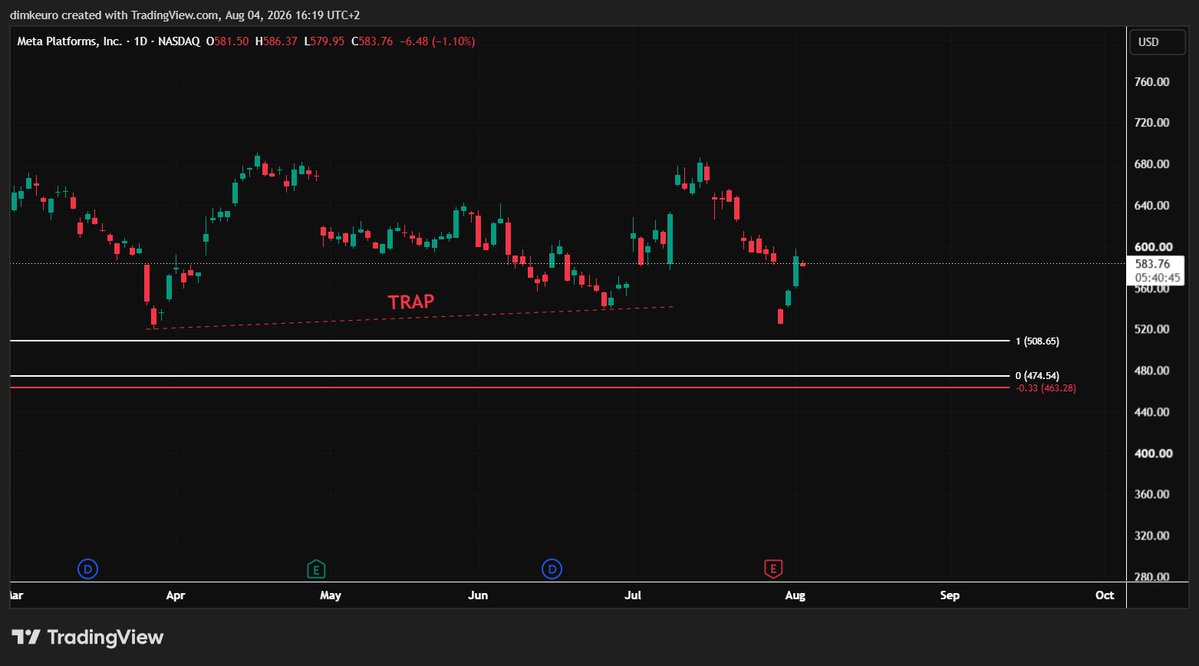Click the countdown timer 05:40:45

pyautogui.click(x=1157, y=278)
